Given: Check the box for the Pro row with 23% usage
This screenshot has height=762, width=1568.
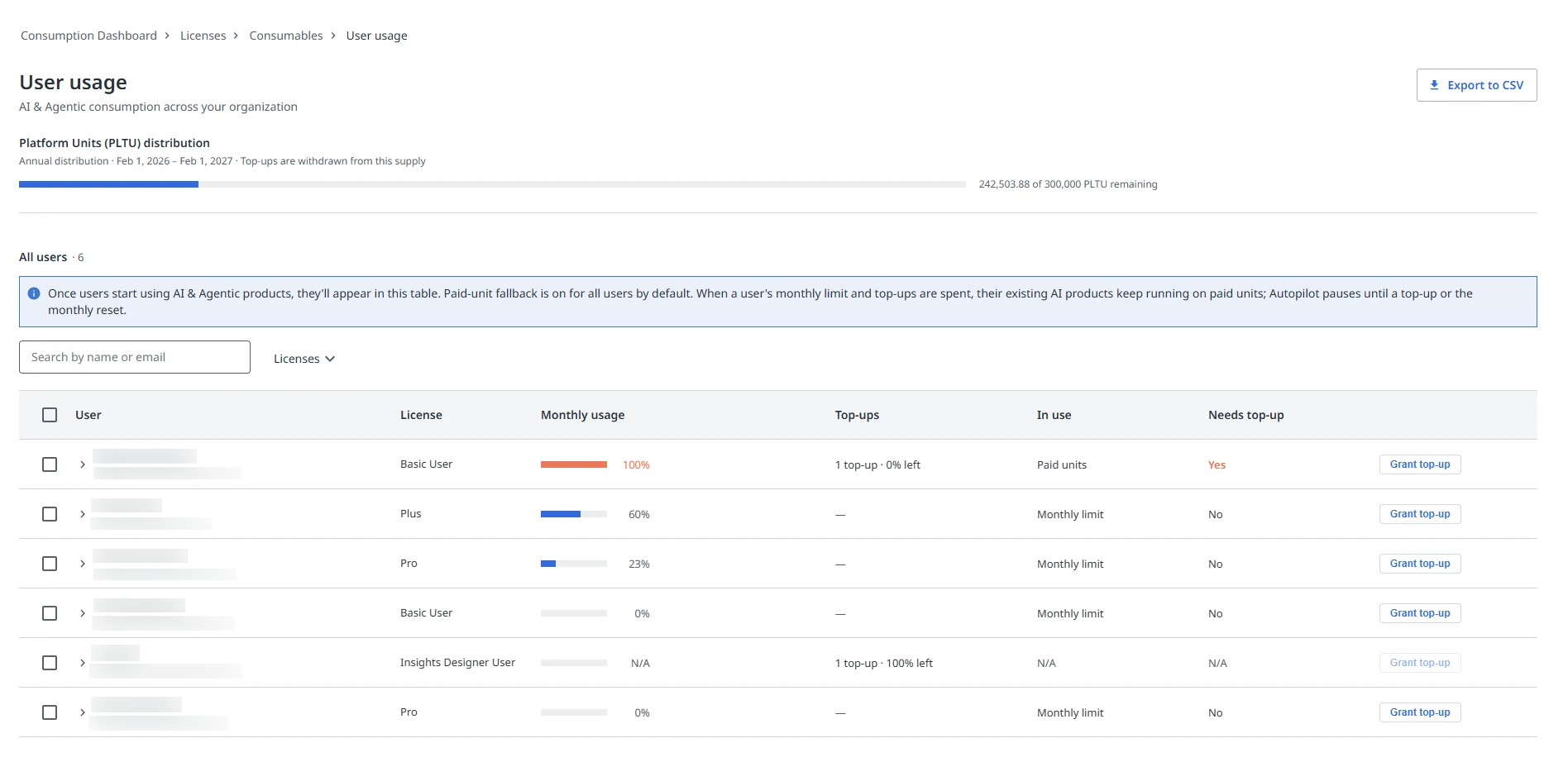Looking at the screenshot, I should [x=50, y=564].
